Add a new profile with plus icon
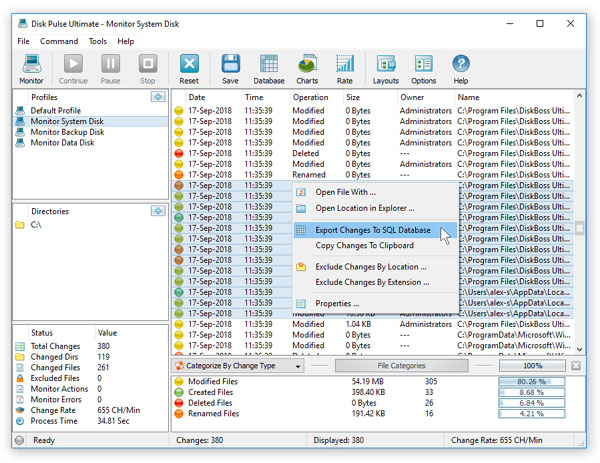 tap(158, 97)
